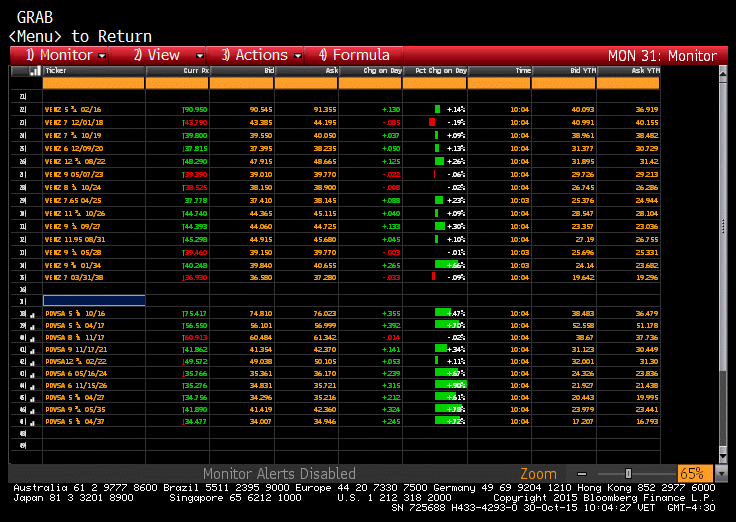
Task: Open chart icon for PDVSA 5 04/37 row
Action: pyautogui.click(x=32, y=422)
